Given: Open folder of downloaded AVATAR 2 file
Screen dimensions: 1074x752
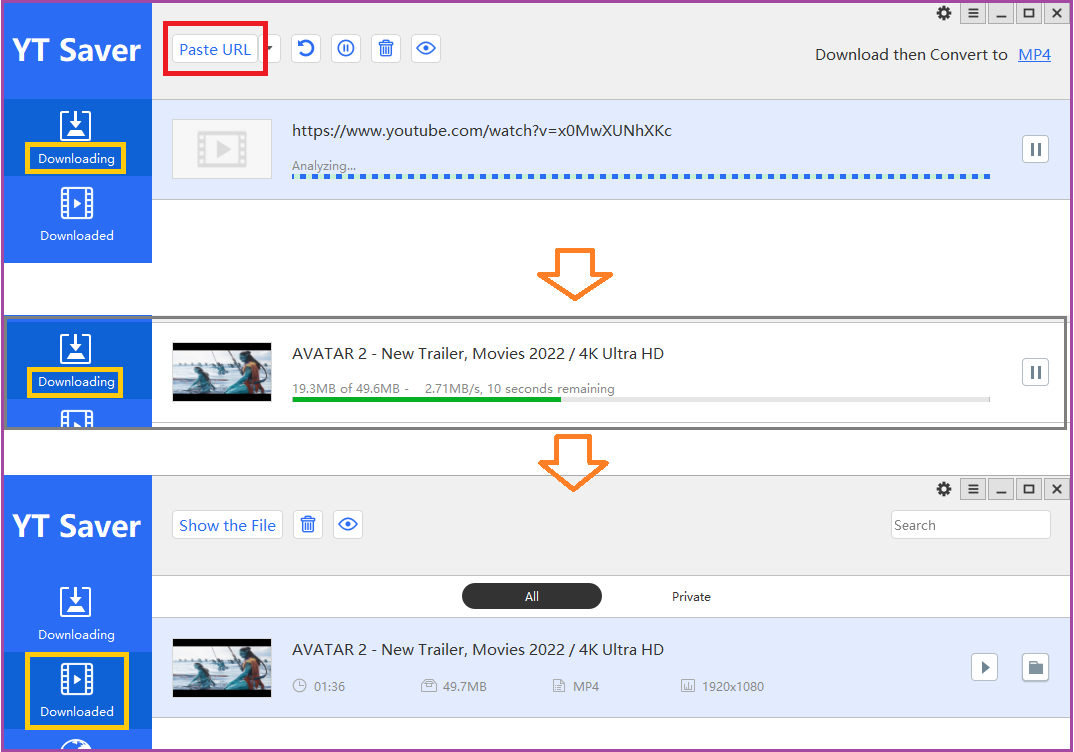Looking at the screenshot, I should click(1036, 668).
